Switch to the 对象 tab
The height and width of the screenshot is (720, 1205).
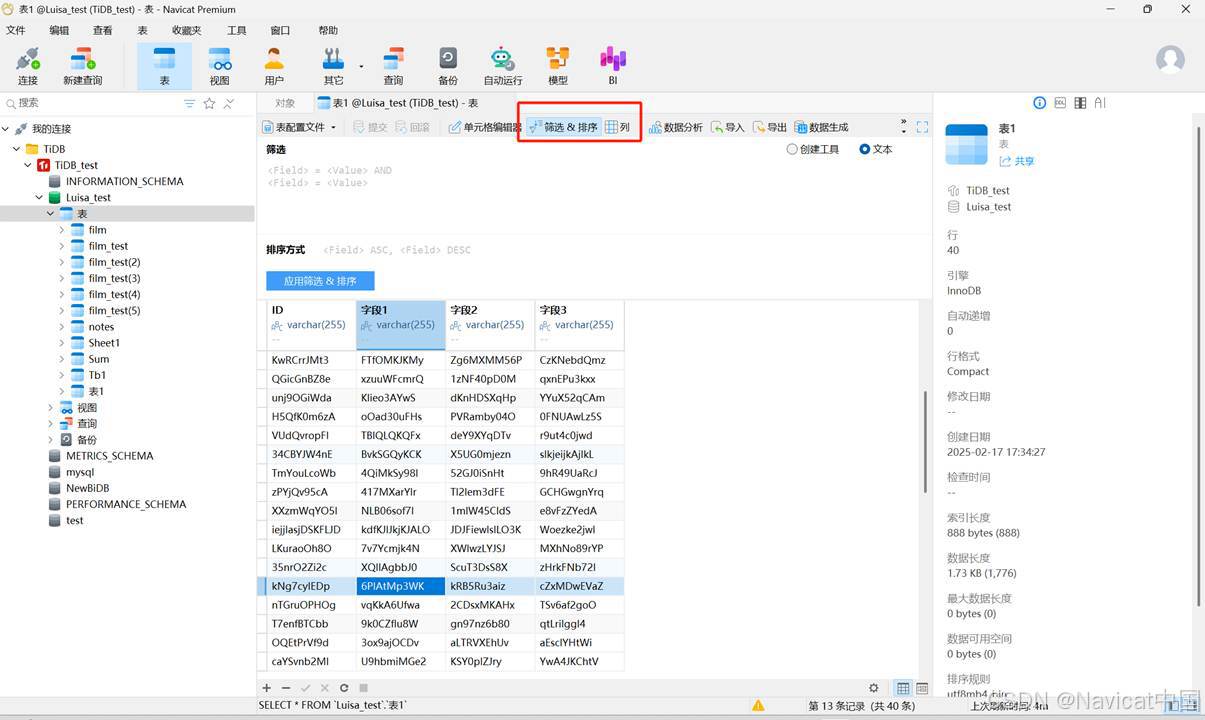point(285,103)
